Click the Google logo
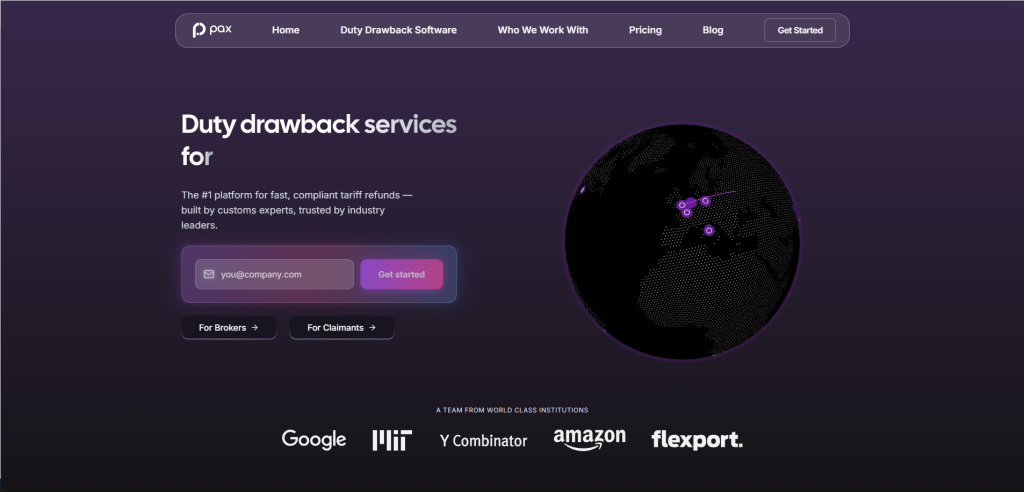This screenshot has width=1024, height=492. pos(314,439)
